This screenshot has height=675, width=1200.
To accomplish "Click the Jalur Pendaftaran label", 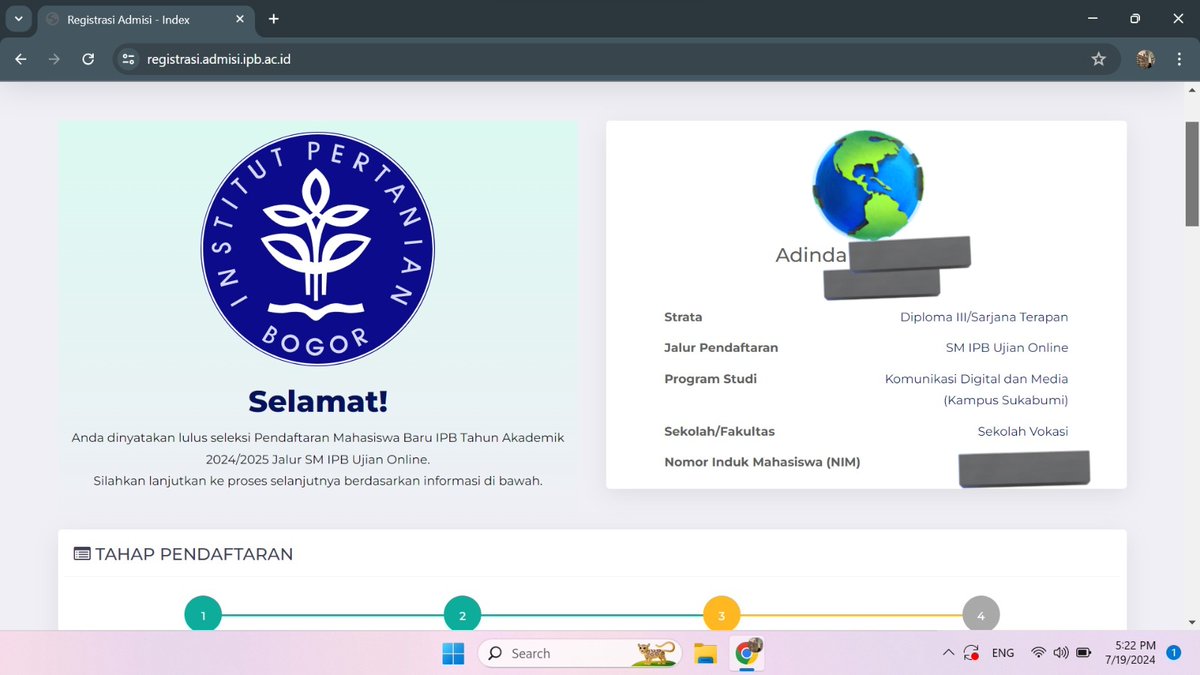I will [721, 348].
